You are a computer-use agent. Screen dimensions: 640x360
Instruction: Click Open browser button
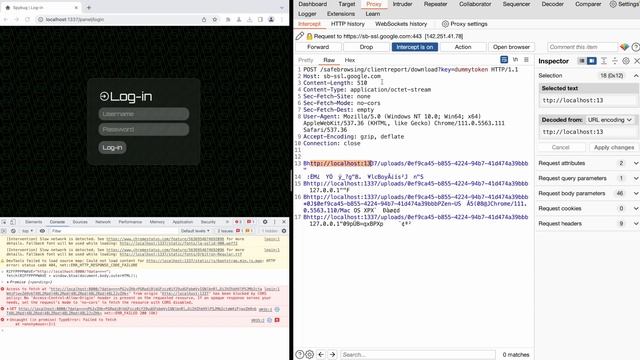(x=511, y=47)
